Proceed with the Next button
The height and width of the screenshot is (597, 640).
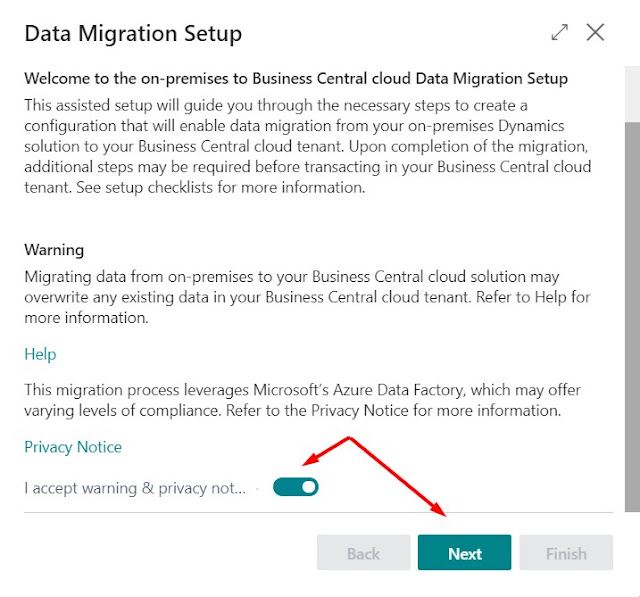tap(464, 553)
